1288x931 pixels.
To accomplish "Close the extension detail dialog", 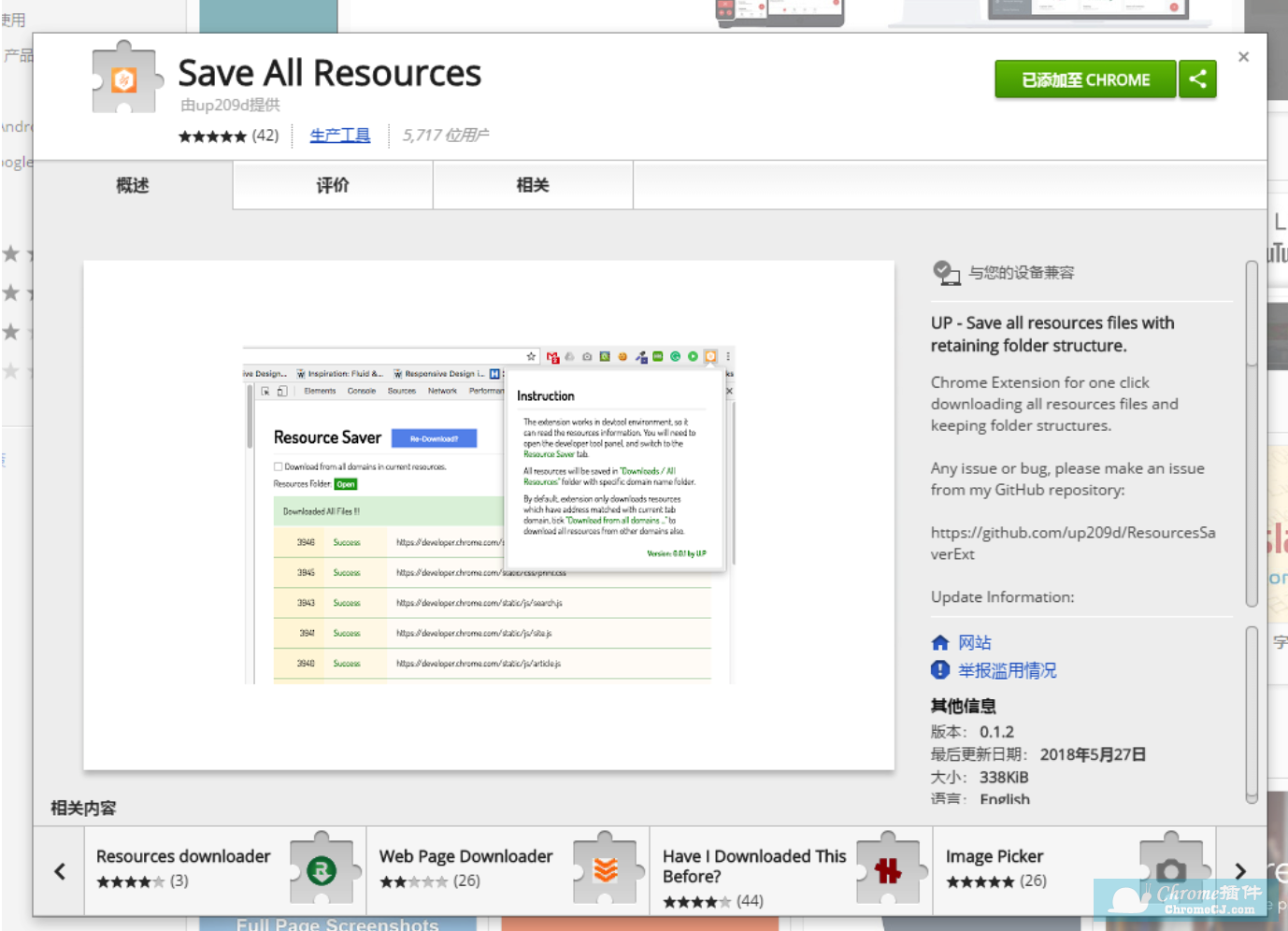I will tap(1243, 57).
